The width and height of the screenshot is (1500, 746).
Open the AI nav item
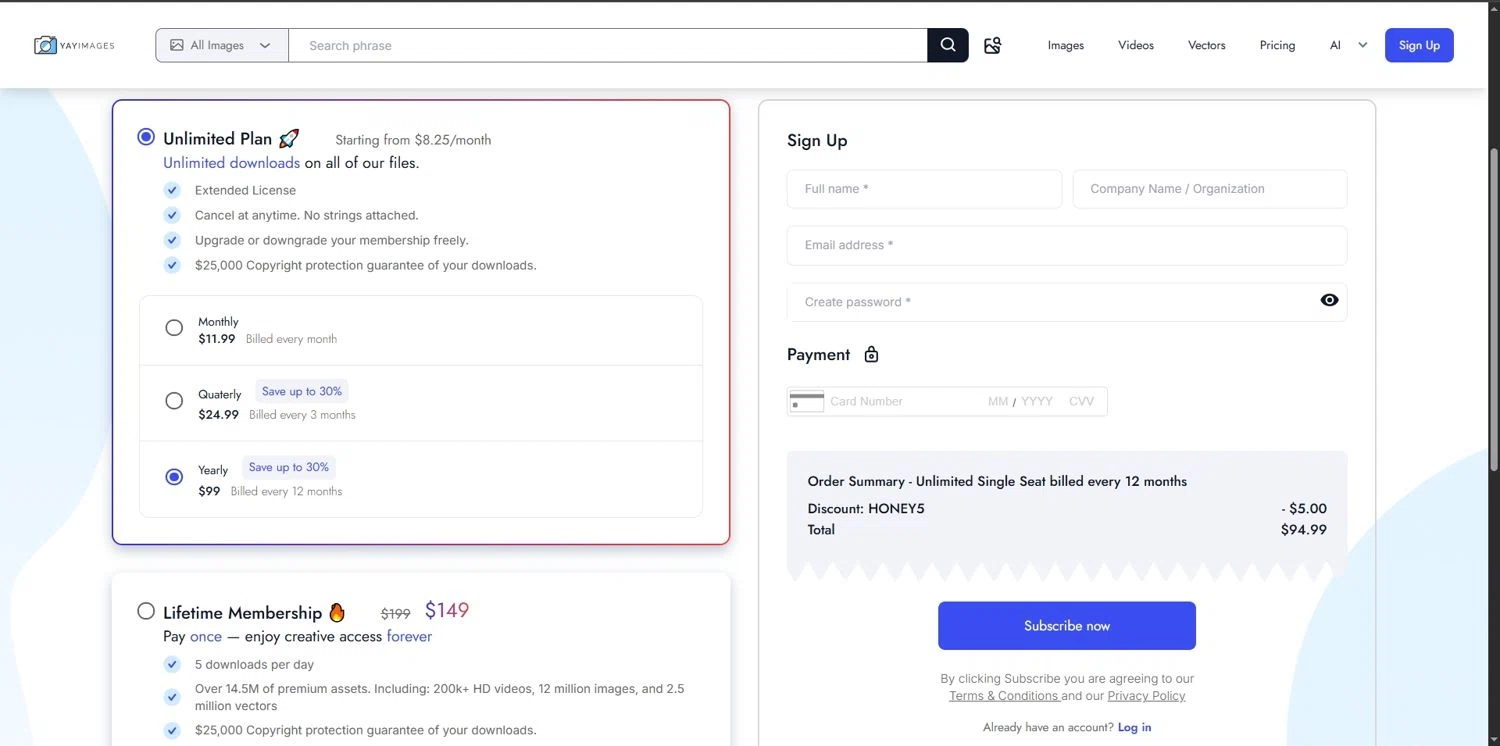(x=1335, y=45)
